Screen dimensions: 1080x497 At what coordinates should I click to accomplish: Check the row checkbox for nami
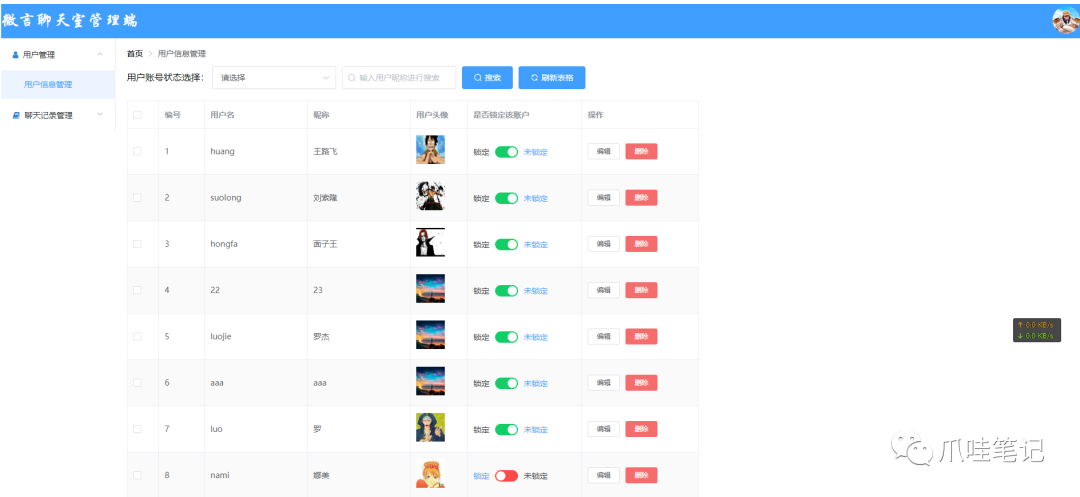(137, 475)
